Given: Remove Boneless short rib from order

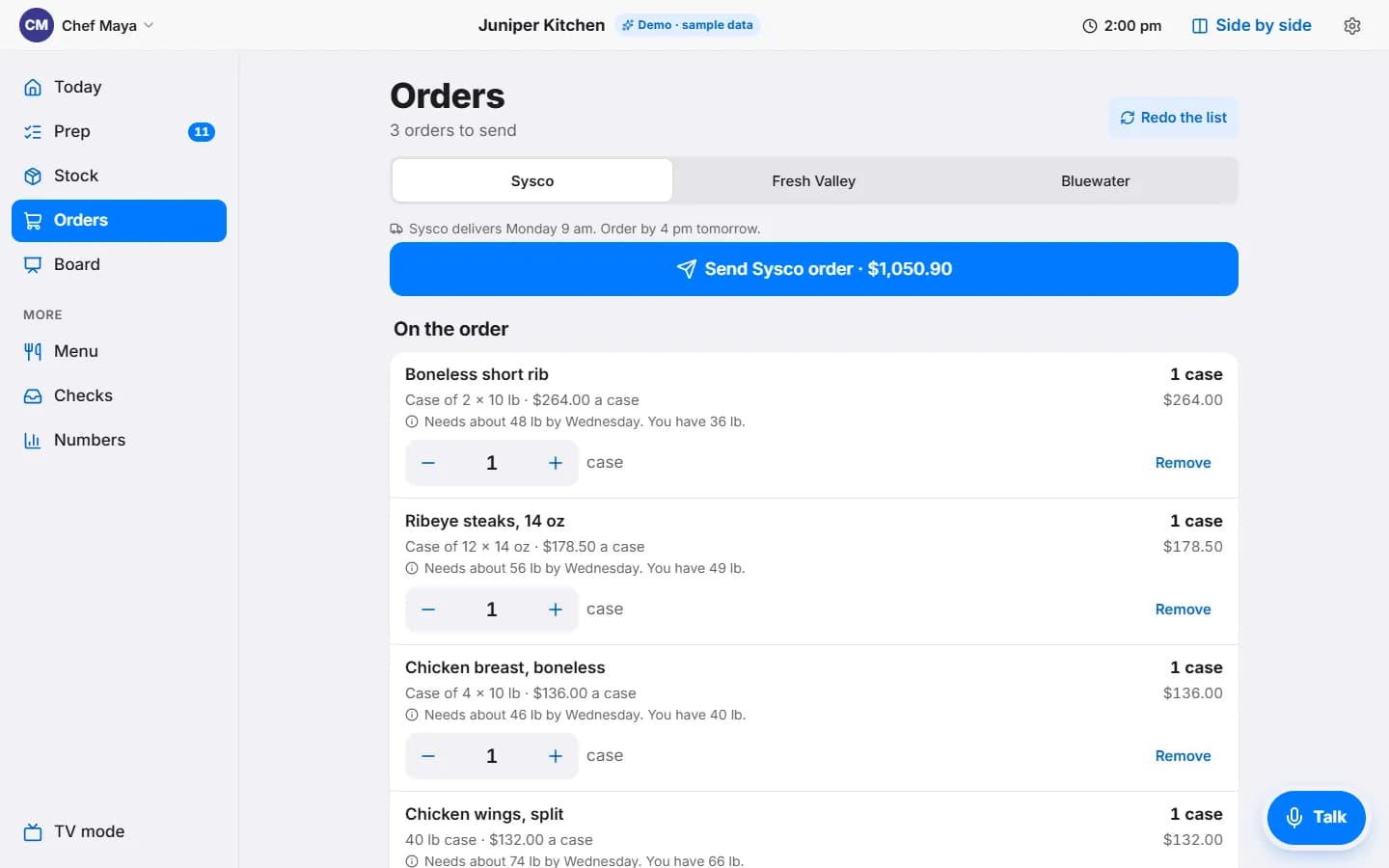Looking at the screenshot, I should 1183,463.
